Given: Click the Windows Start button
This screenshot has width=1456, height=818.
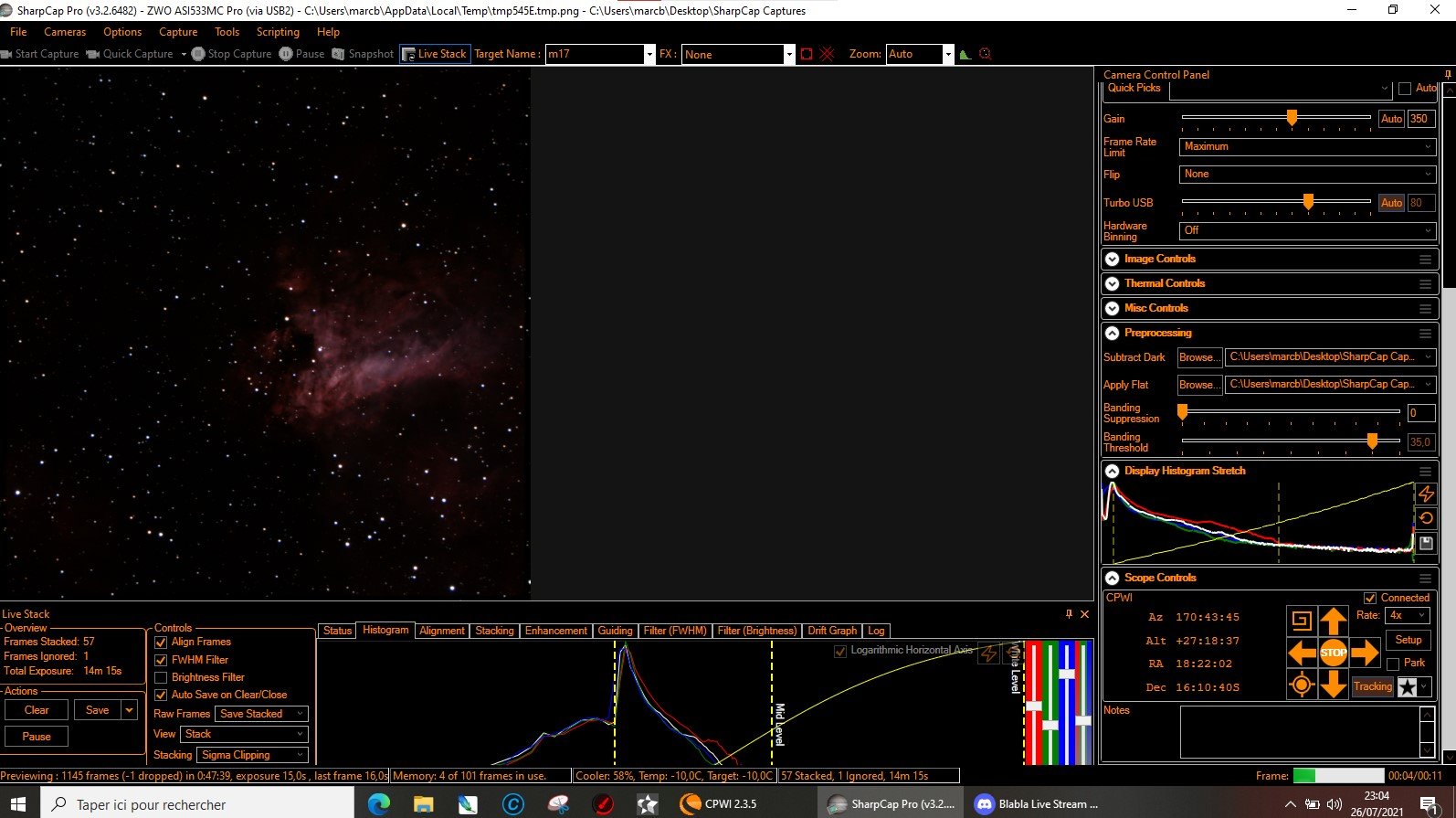Looking at the screenshot, I should pos(19,804).
